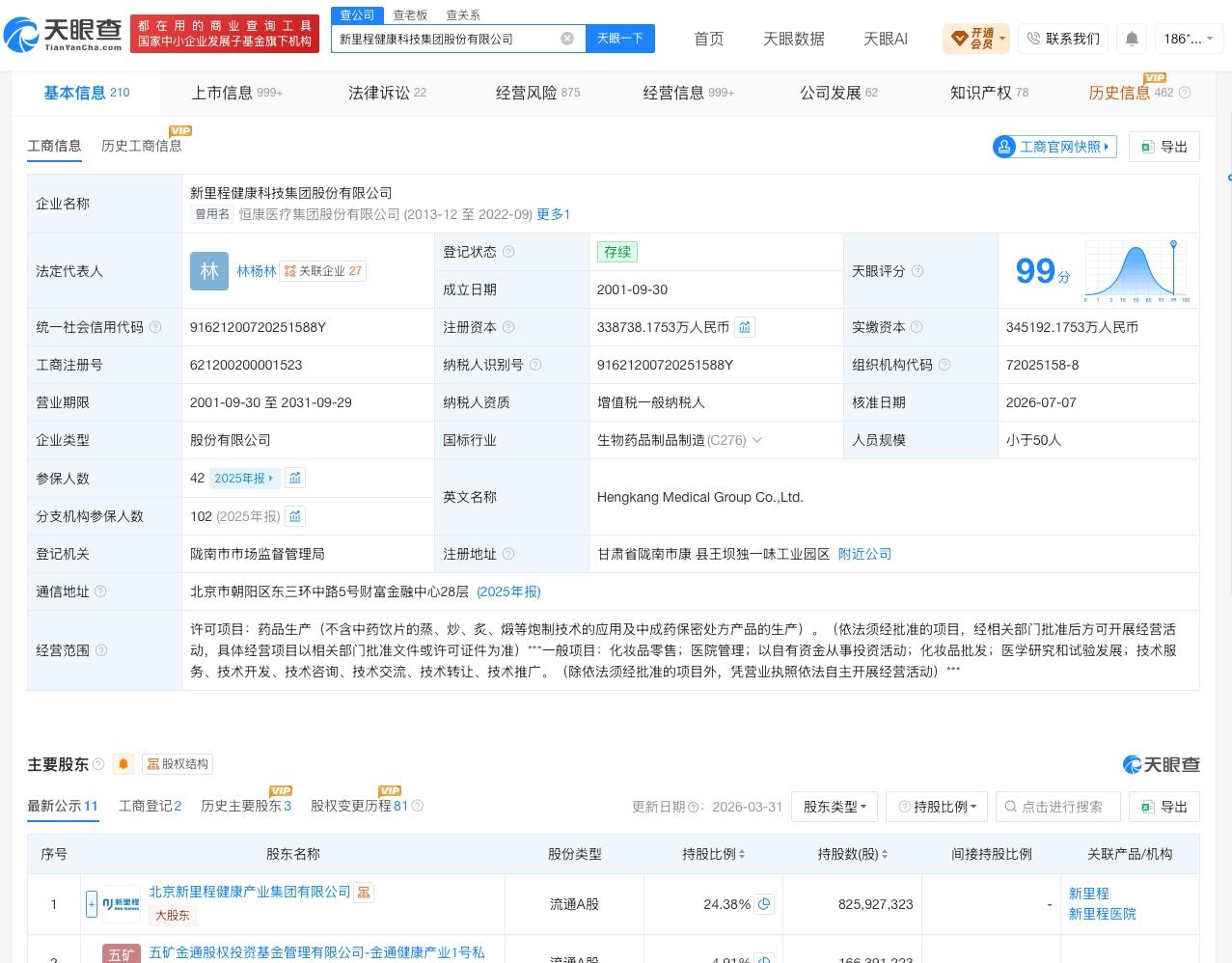This screenshot has height=963, width=1232.
Task: Click the help icon next to 实缴资本
Action: [x=917, y=327]
